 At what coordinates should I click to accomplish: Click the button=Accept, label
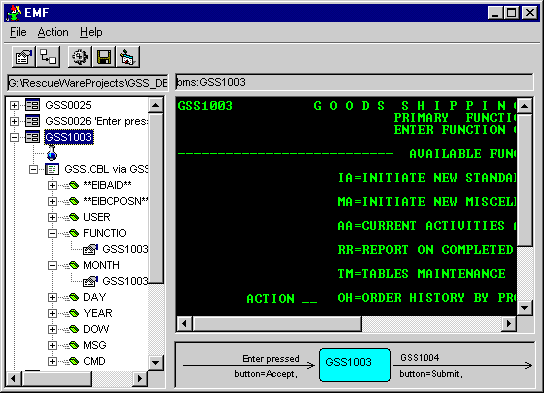point(266,374)
